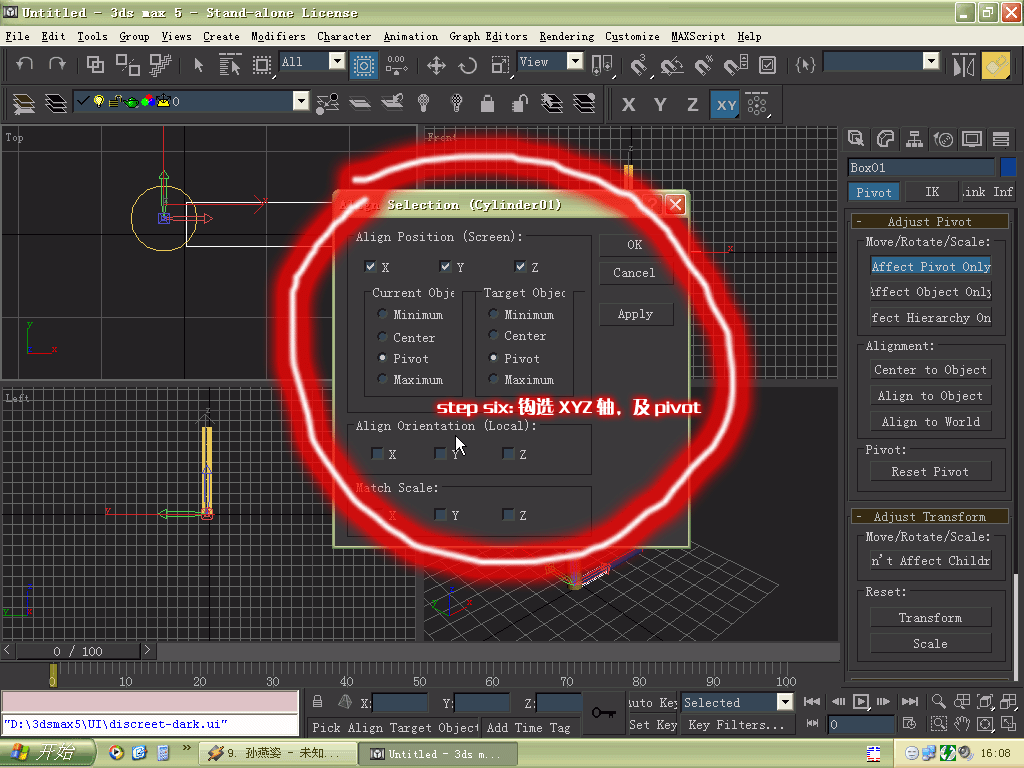Screen dimensions: 1024x768
Task: Open the Modifiers menu
Action: (278, 37)
